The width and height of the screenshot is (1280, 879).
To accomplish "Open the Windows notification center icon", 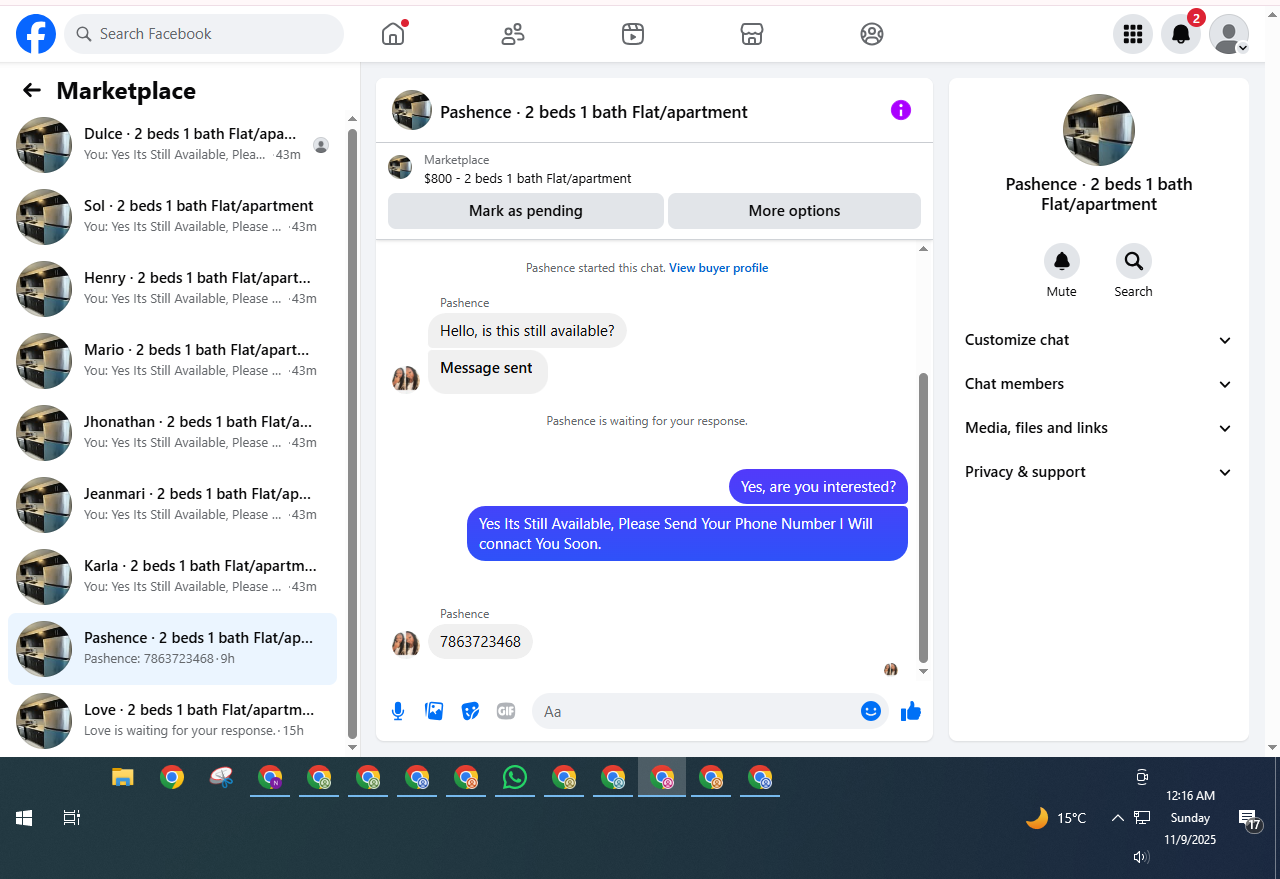I will pos(1249,821).
